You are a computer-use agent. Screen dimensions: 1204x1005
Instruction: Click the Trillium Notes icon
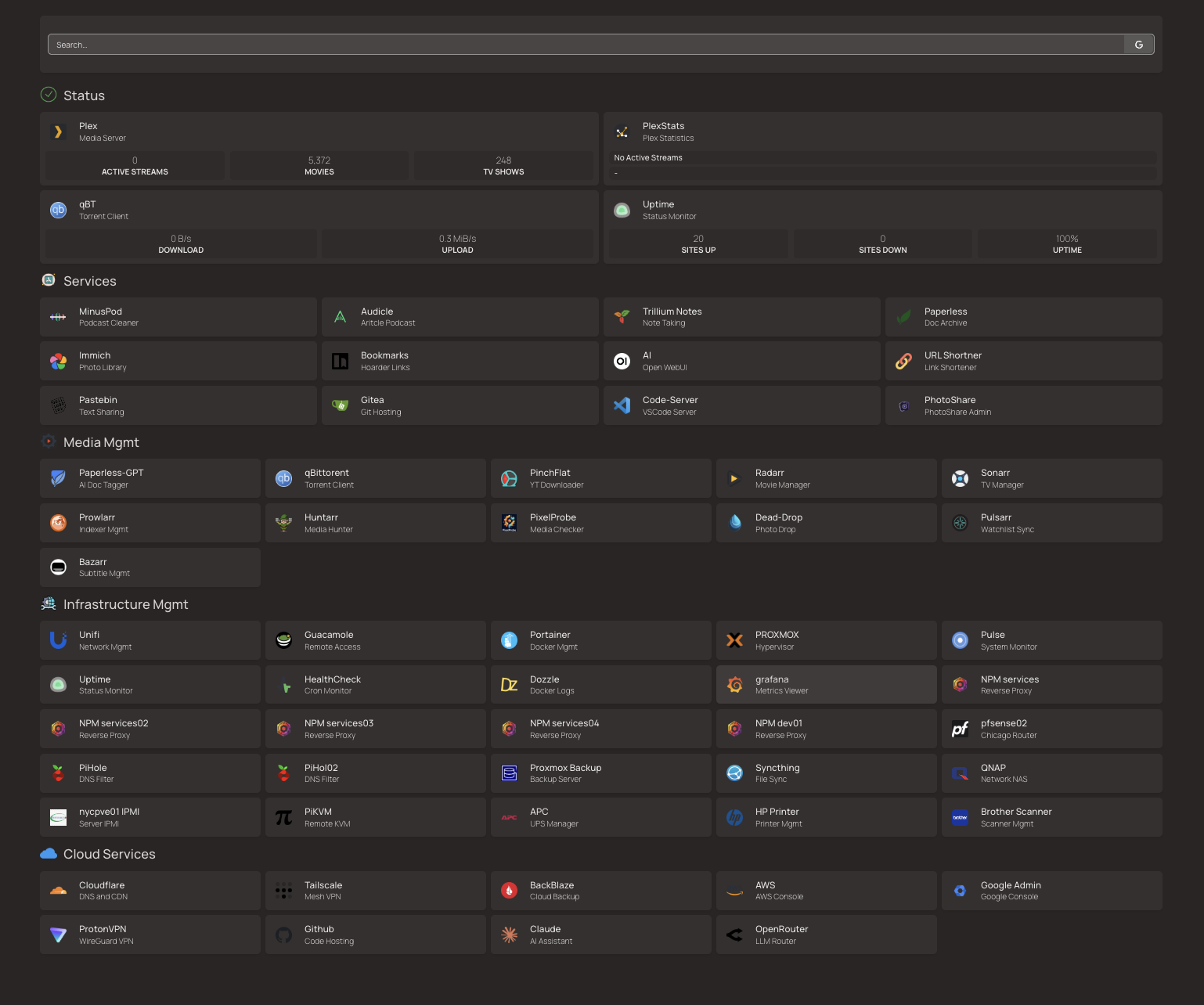click(x=622, y=317)
